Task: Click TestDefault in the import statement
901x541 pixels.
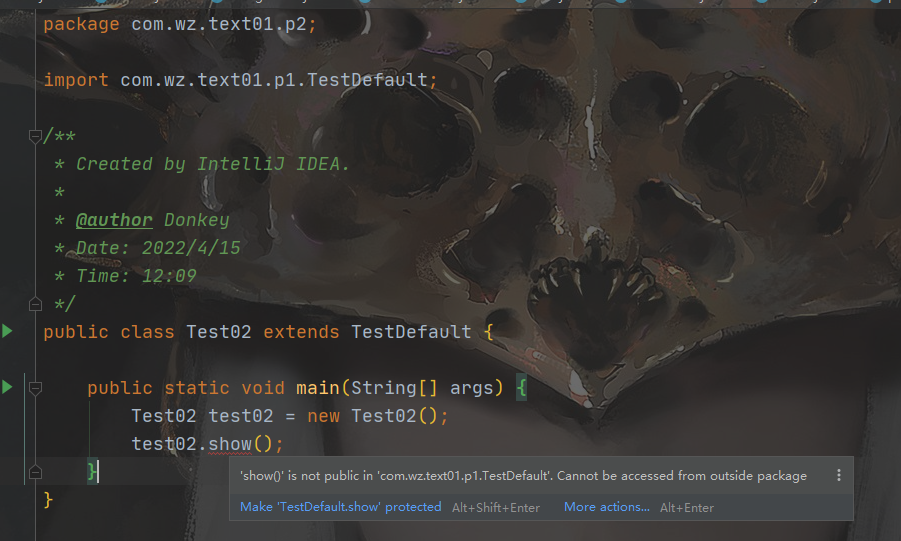Action: tap(367, 80)
